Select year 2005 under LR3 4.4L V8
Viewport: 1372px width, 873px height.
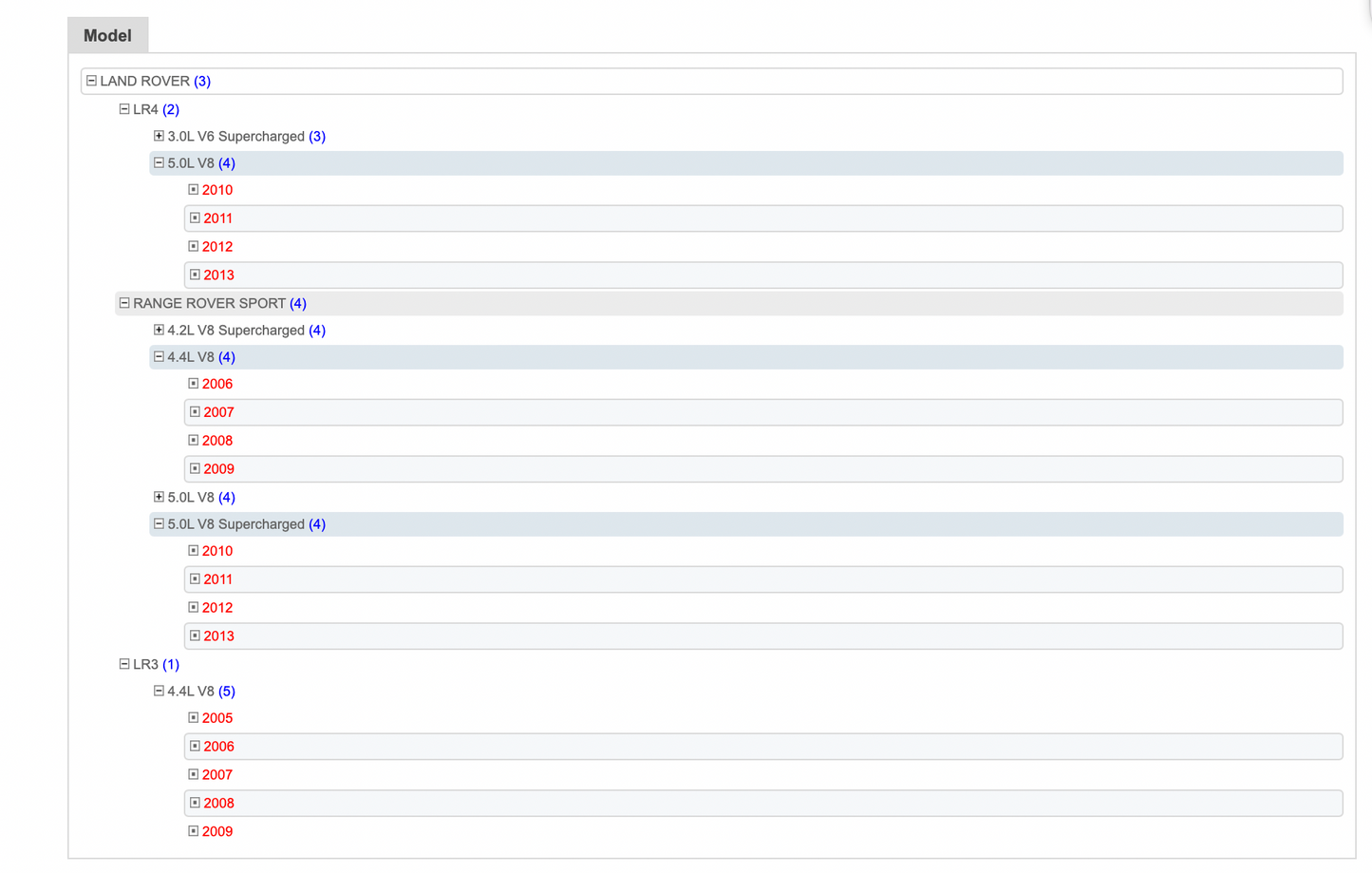pyautogui.click(x=216, y=718)
